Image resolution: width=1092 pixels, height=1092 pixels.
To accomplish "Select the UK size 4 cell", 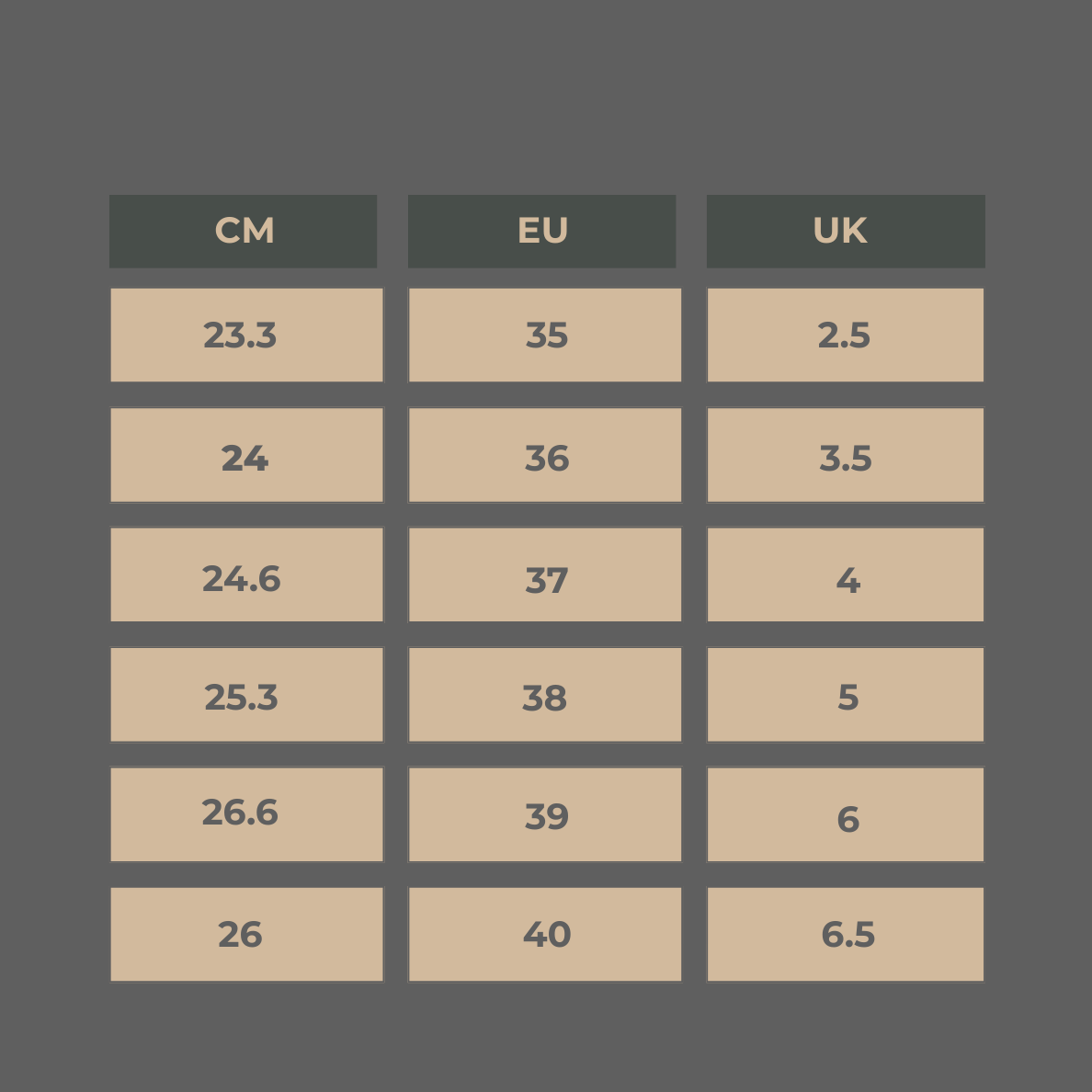I will [x=845, y=575].
